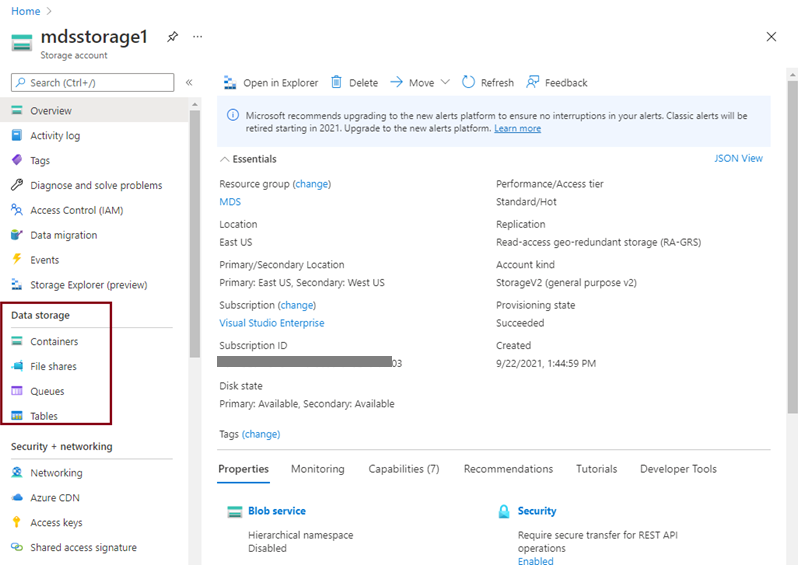798x565 pixels.
Task: Collapse the sidebar with double chevron
Action: pos(189,82)
